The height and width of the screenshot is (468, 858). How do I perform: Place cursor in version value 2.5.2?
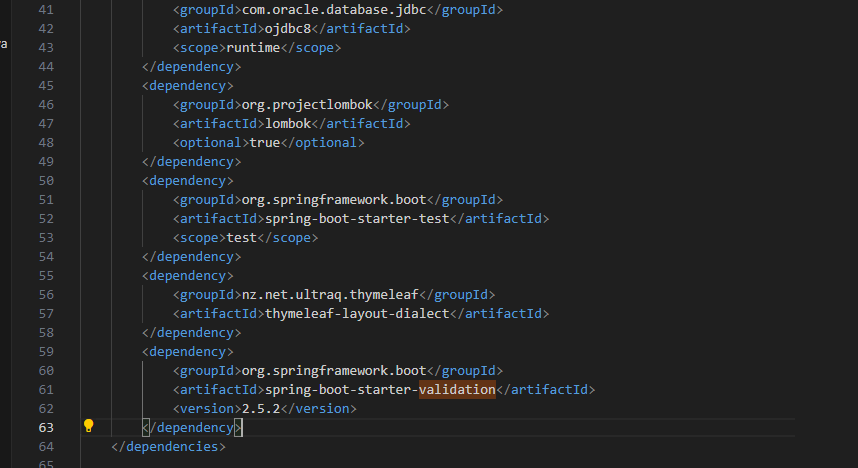point(261,409)
